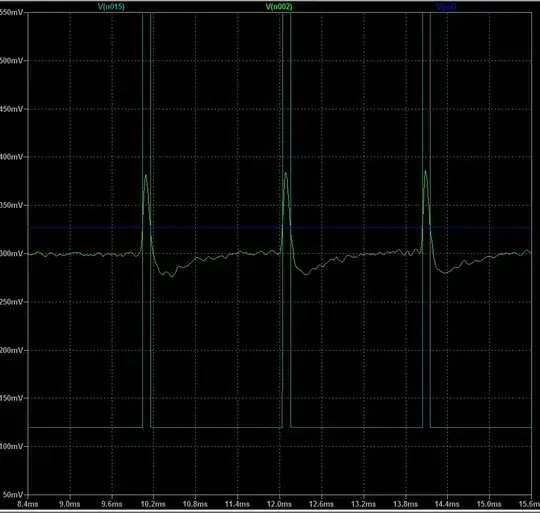Viewport: 540px width, 513px height.
Task: Click the dark blue trace label at top
Action: click(x=446, y=7)
